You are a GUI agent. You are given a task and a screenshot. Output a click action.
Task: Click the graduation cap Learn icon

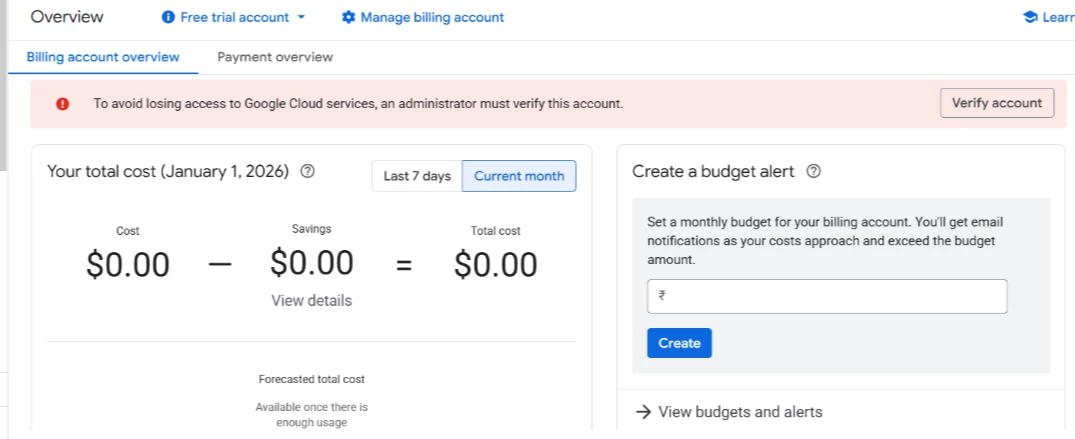1030,17
